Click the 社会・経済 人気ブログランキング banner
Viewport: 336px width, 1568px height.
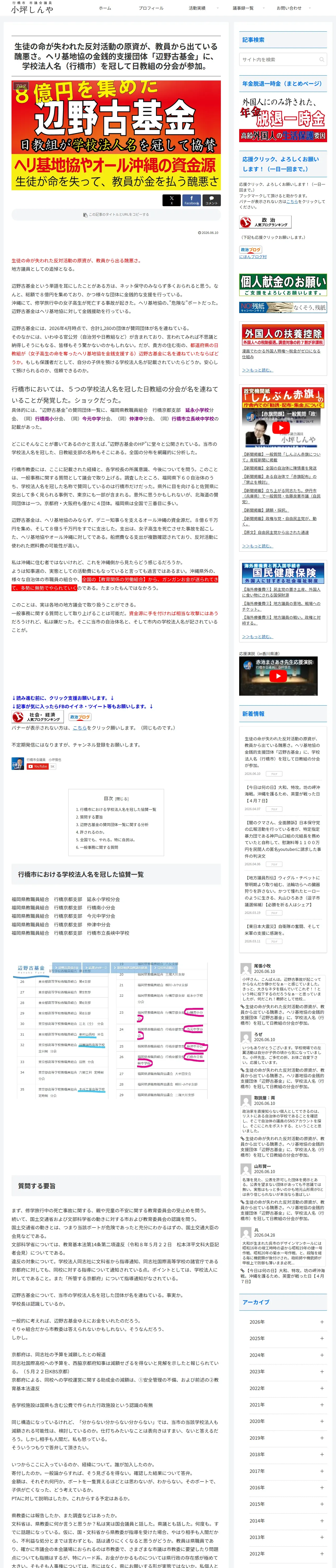tap(37, 717)
